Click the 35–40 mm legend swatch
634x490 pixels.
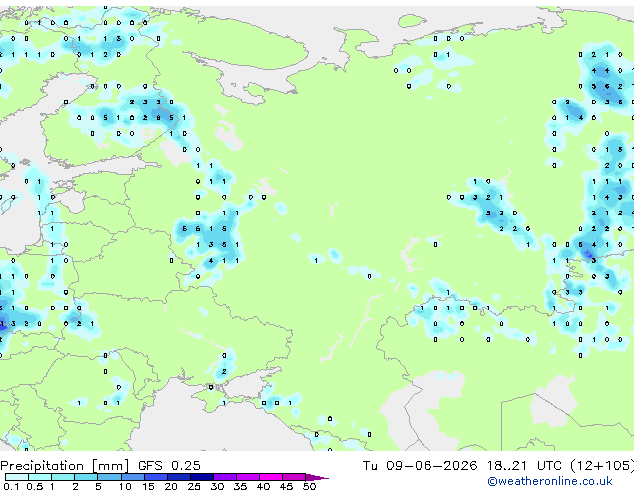[x=247, y=477]
